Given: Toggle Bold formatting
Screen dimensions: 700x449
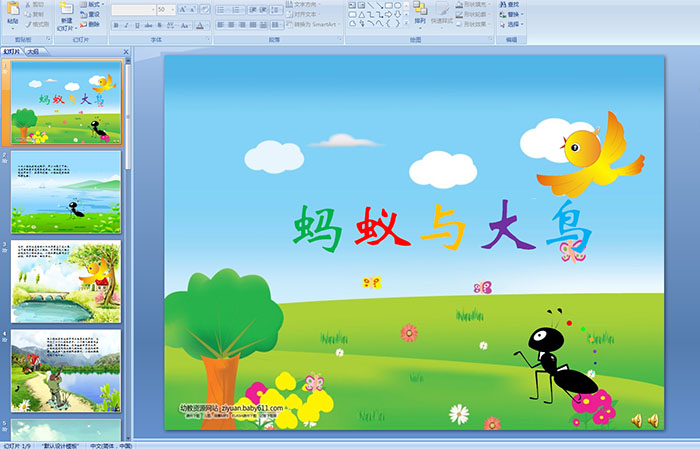Looking at the screenshot, I should click(116, 25).
